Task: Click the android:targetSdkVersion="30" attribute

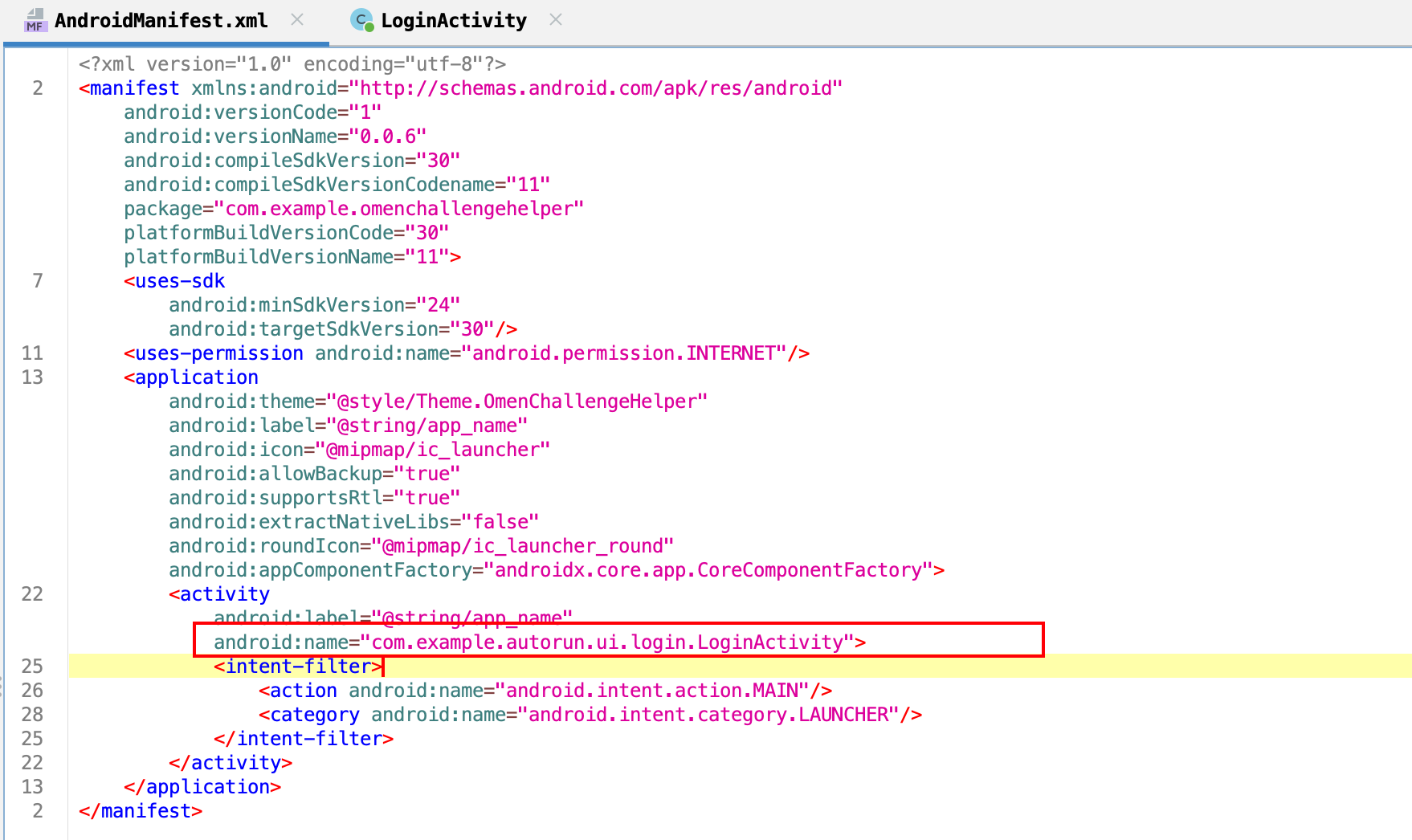Action: (343, 329)
